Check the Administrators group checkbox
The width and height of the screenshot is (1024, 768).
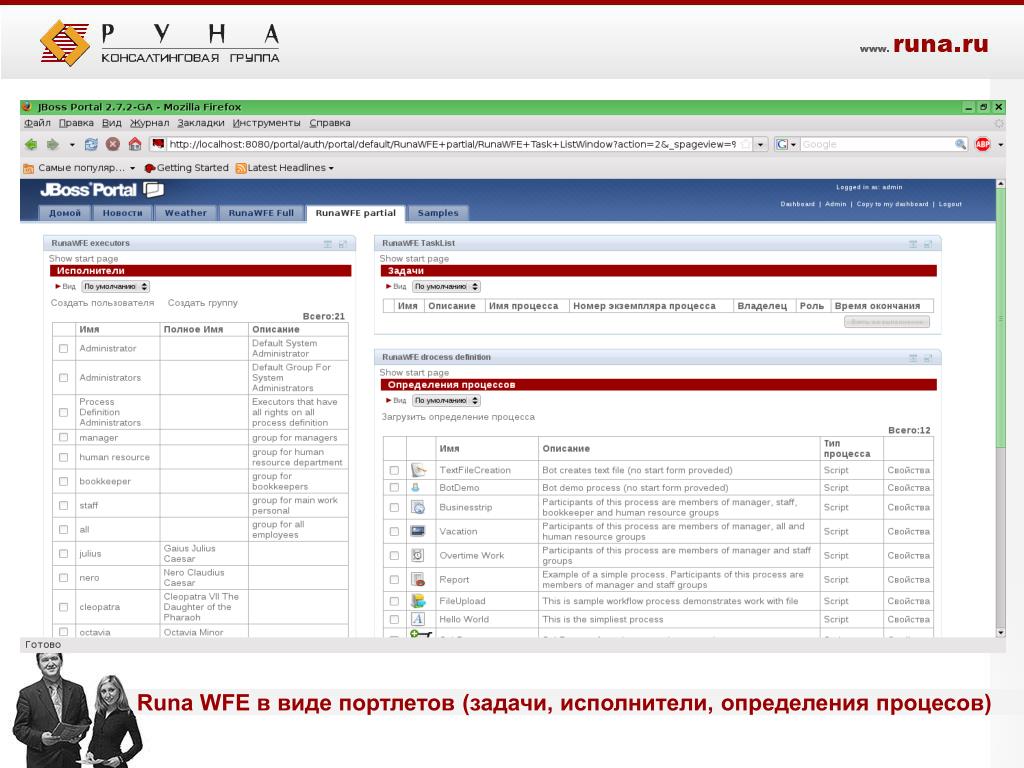tap(63, 377)
